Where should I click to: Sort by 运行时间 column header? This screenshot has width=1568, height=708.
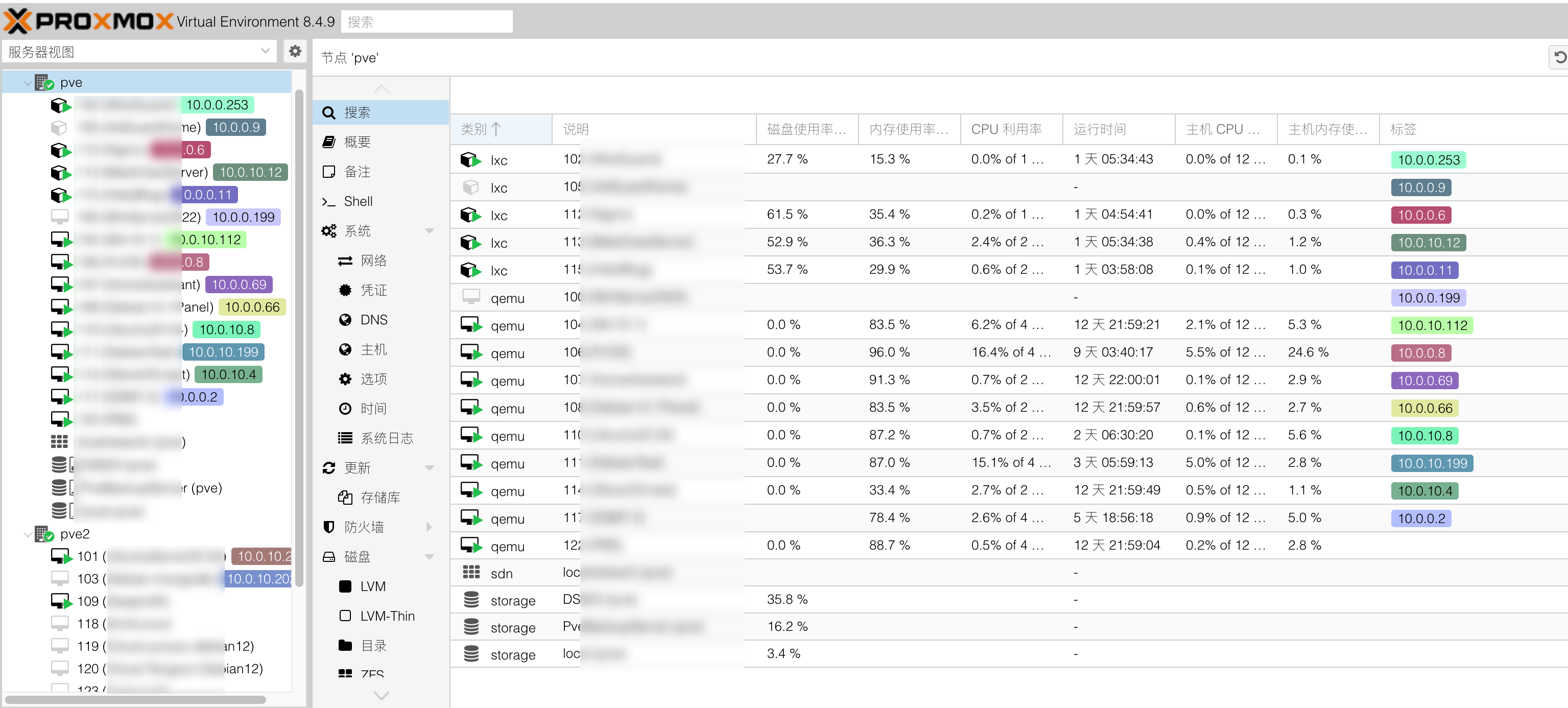1119,129
